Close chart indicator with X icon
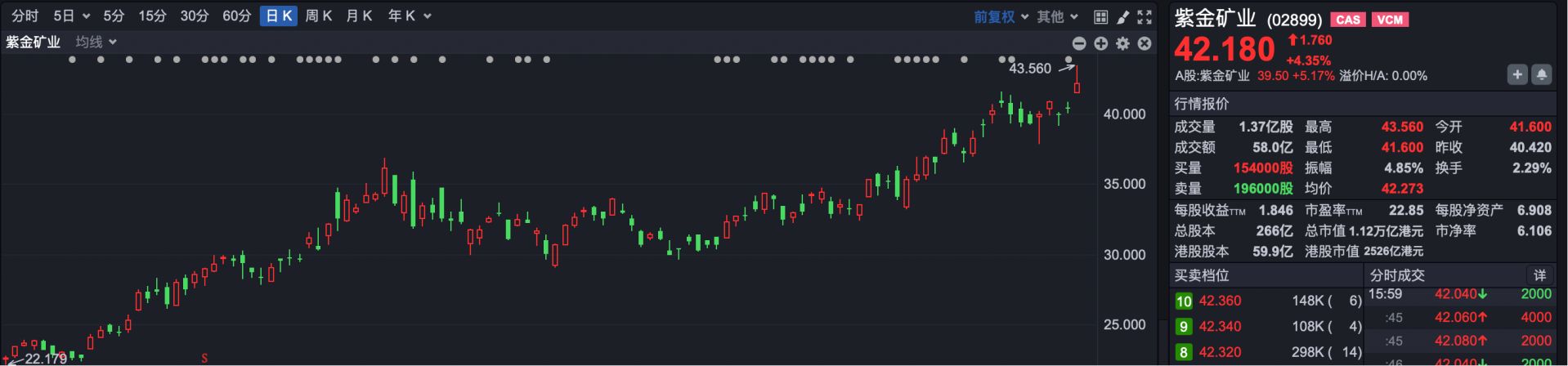The image size is (1568, 366). tap(1145, 43)
